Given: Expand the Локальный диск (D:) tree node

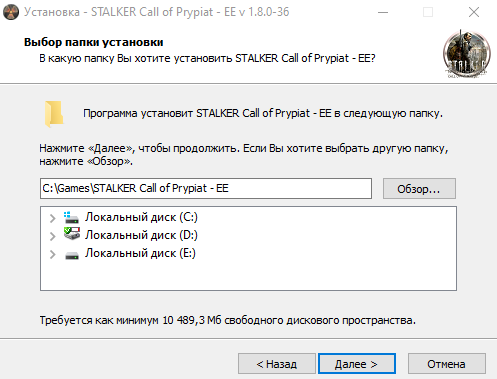Looking at the screenshot, I should click(x=52, y=236).
